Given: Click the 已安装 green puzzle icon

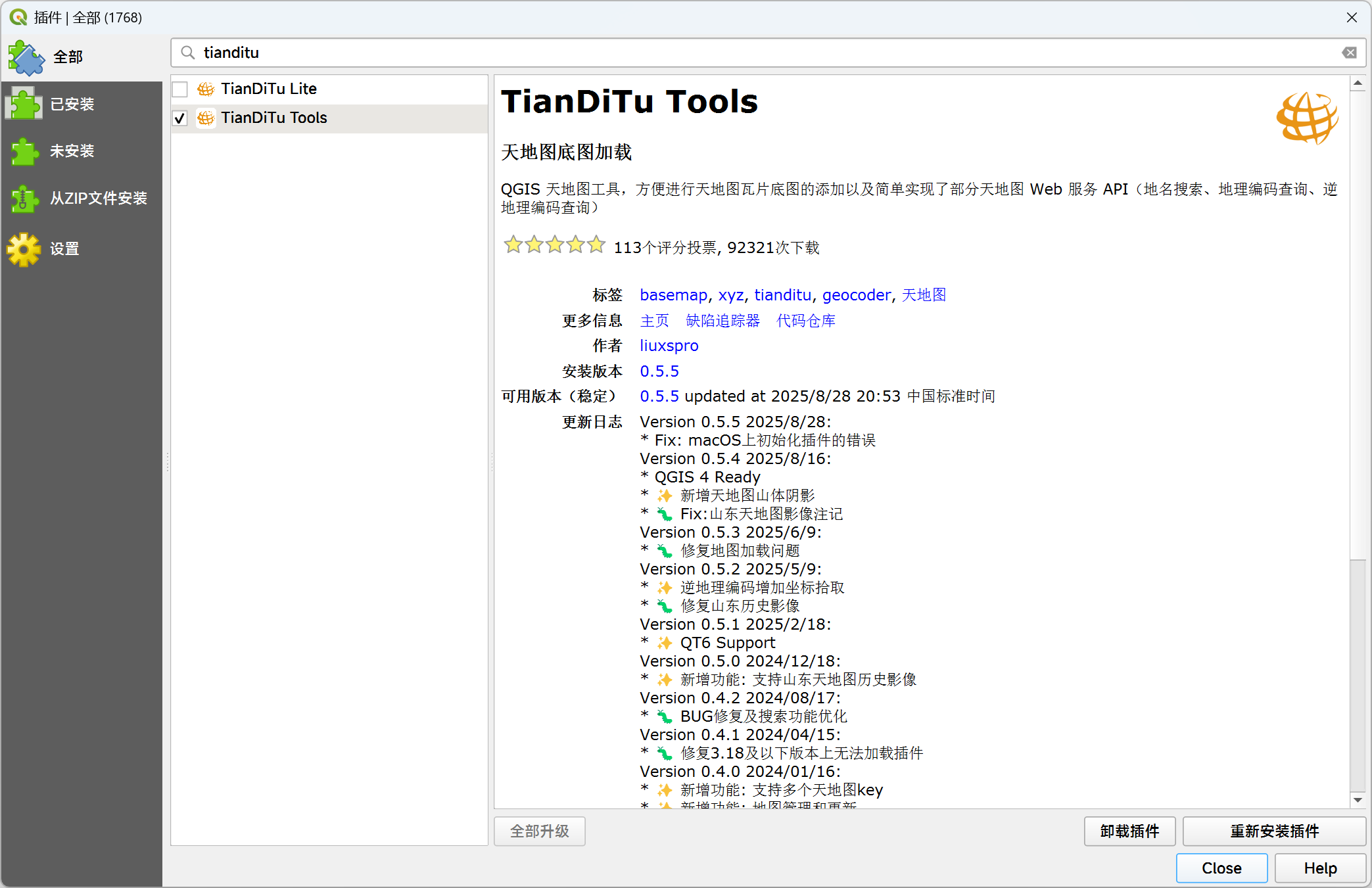Looking at the screenshot, I should pyautogui.click(x=25, y=104).
